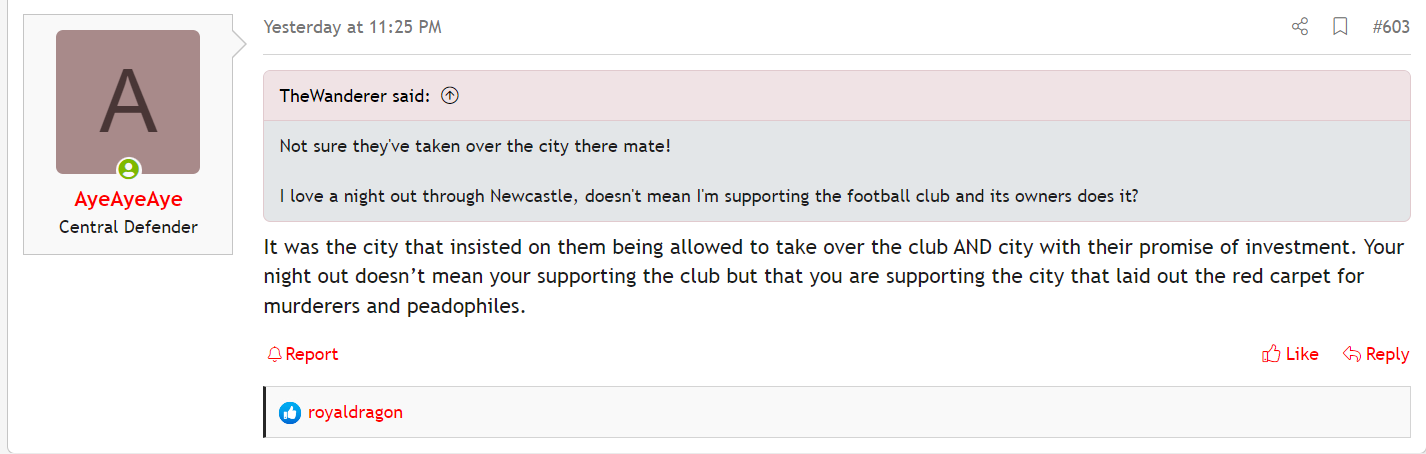Click the 'Central Defender' user title
1426x454 pixels.
tap(128, 227)
